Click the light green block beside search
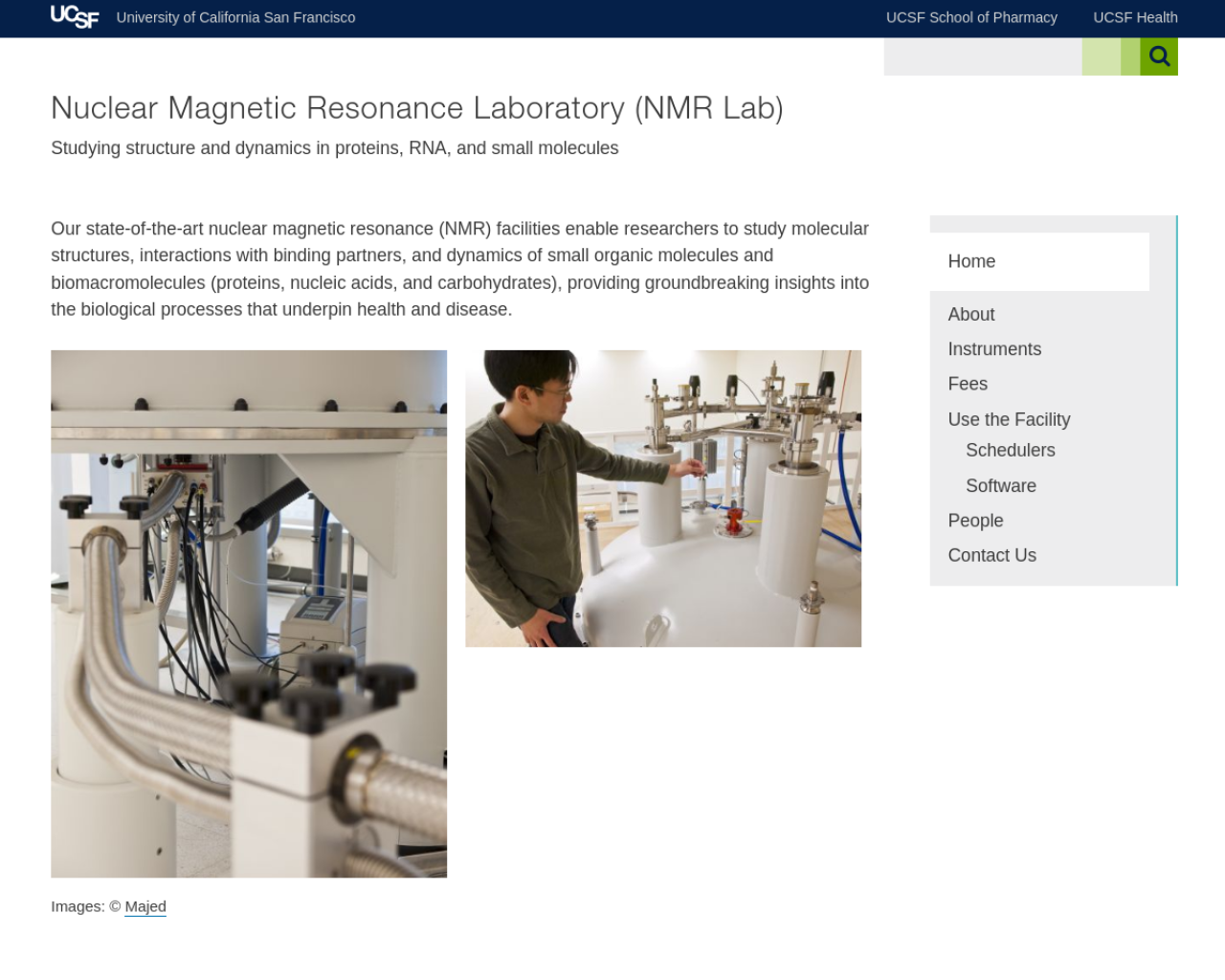 (x=1102, y=56)
